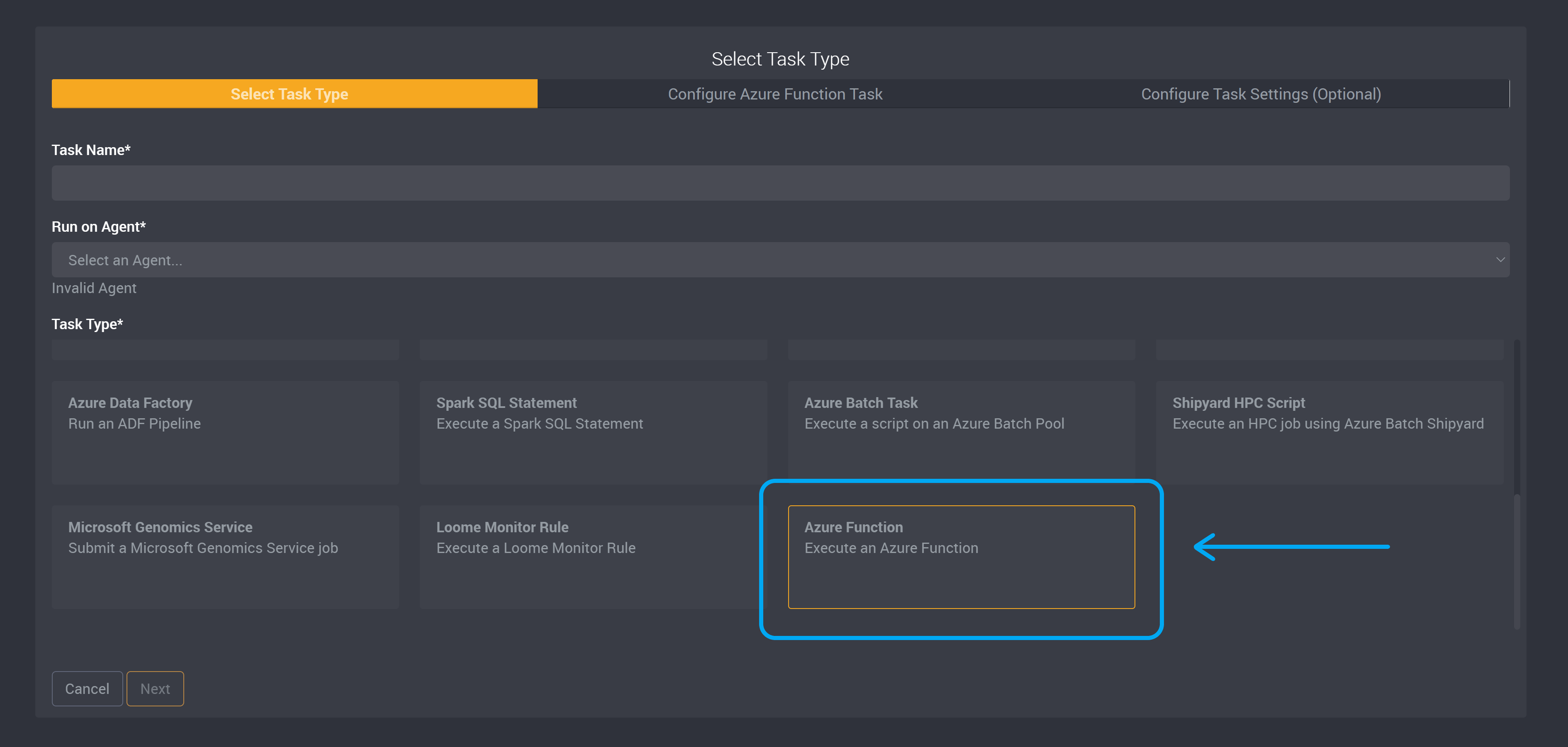Click the Next button

[155, 689]
